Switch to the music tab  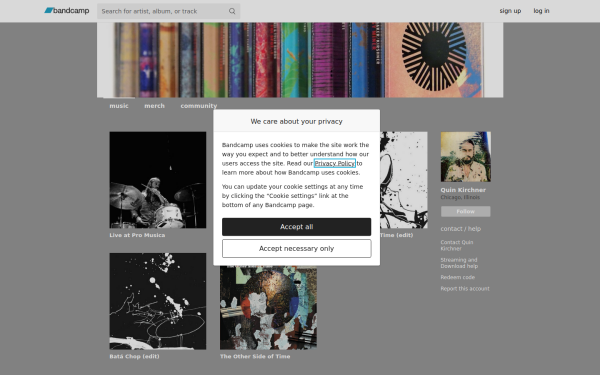click(119, 106)
